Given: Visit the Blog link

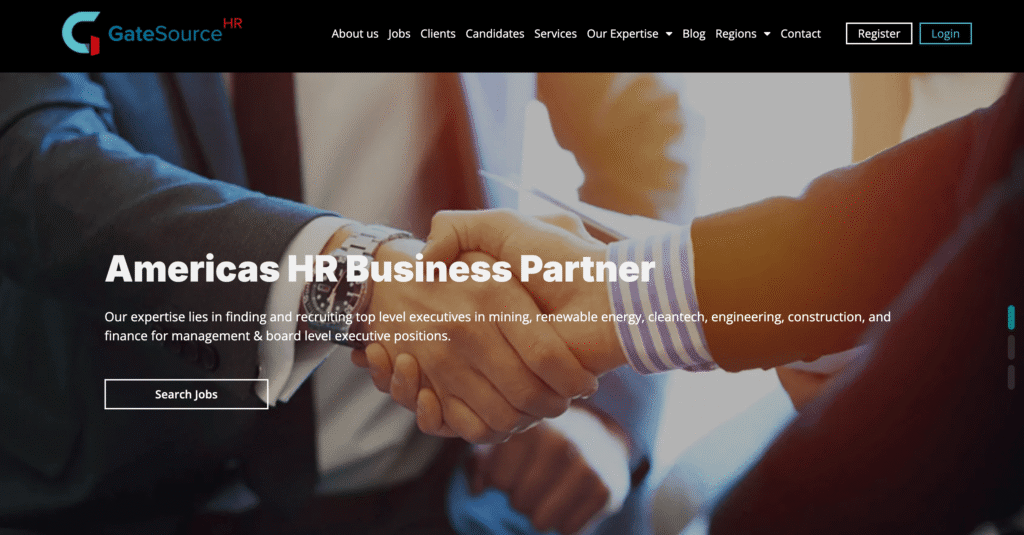Looking at the screenshot, I should 694,34.
